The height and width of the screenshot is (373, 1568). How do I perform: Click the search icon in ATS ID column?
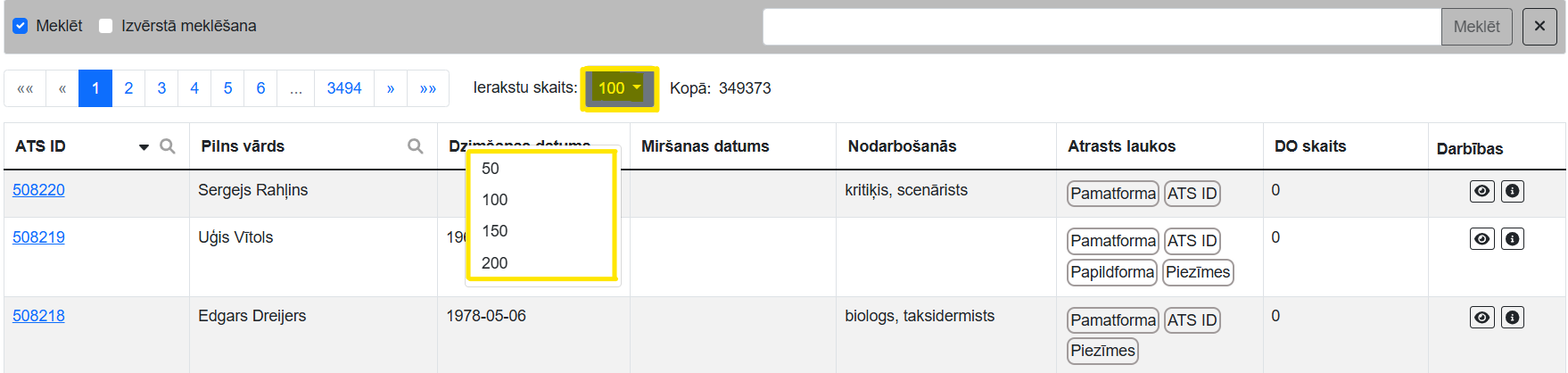(167, 146)
